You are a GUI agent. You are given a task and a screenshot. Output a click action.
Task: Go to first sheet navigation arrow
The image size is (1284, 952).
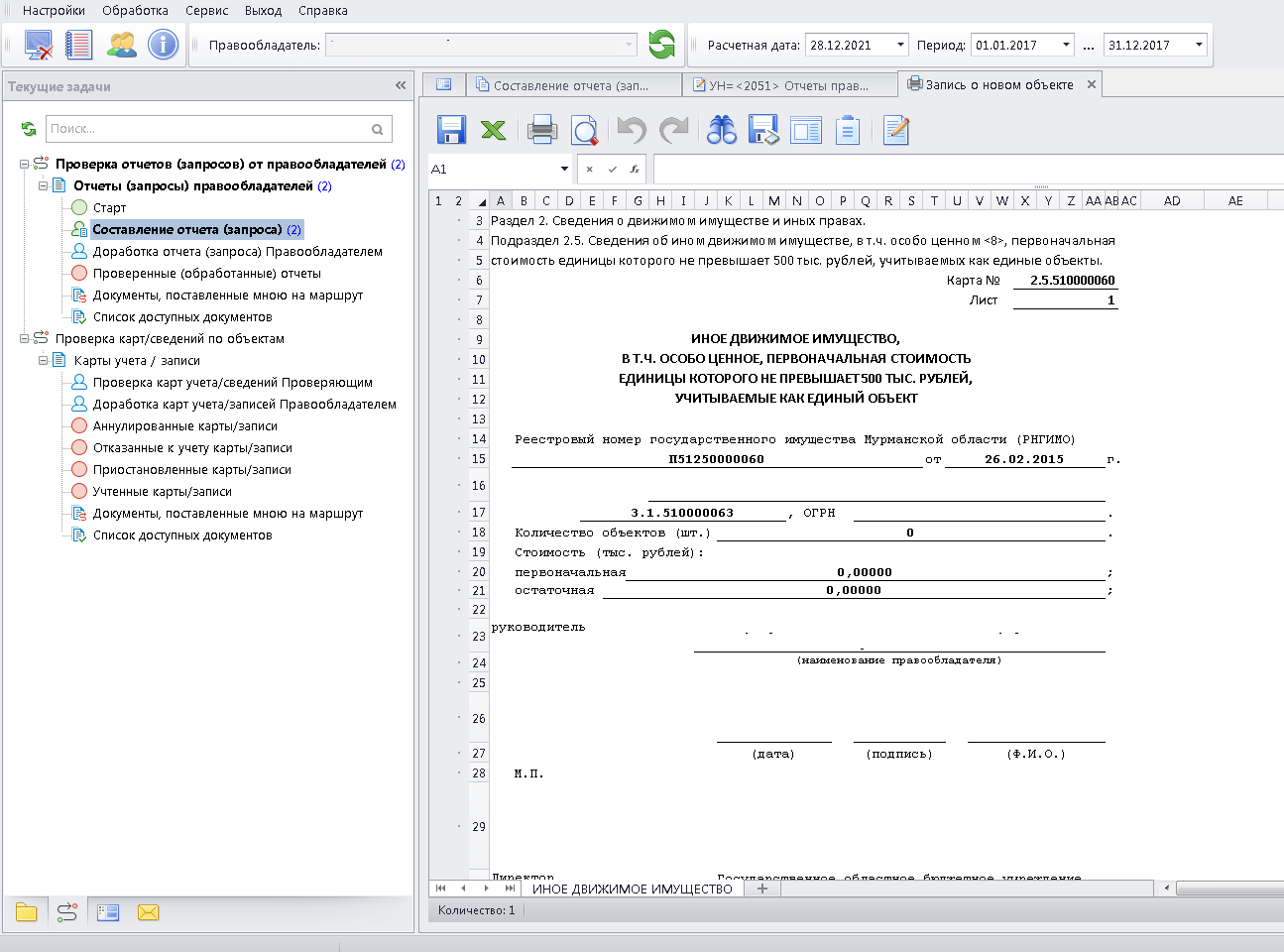point(441,889)
